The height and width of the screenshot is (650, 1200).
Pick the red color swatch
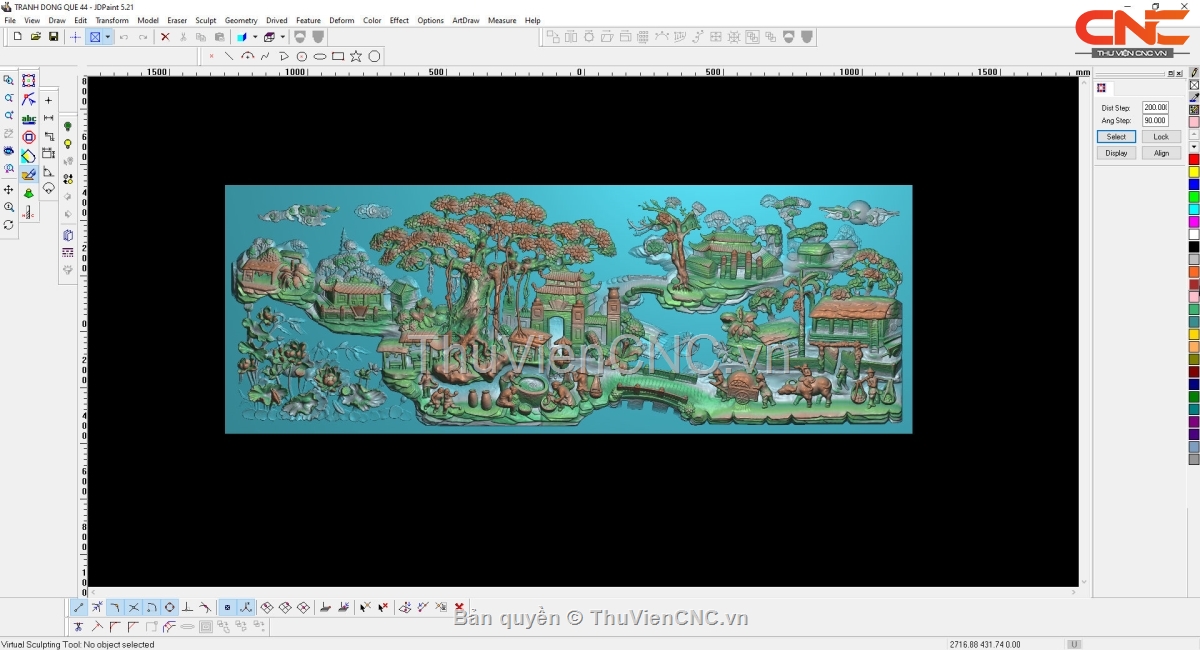pyautogui.click(x=1194, y=159)
